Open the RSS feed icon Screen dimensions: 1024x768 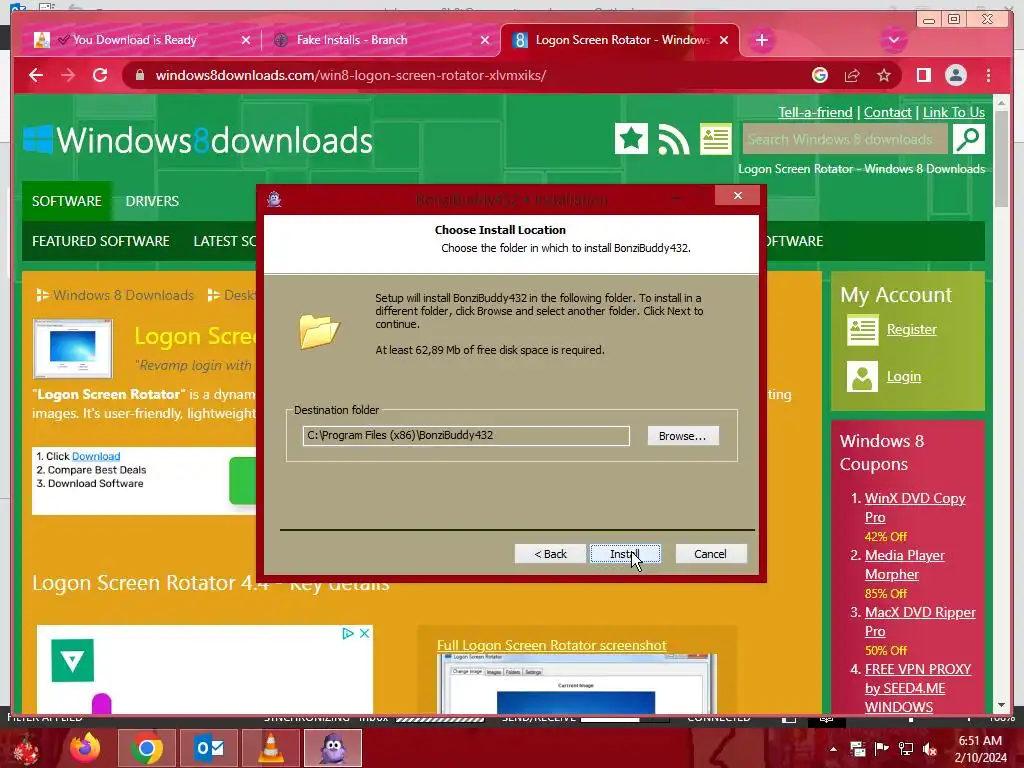[673, 138]
